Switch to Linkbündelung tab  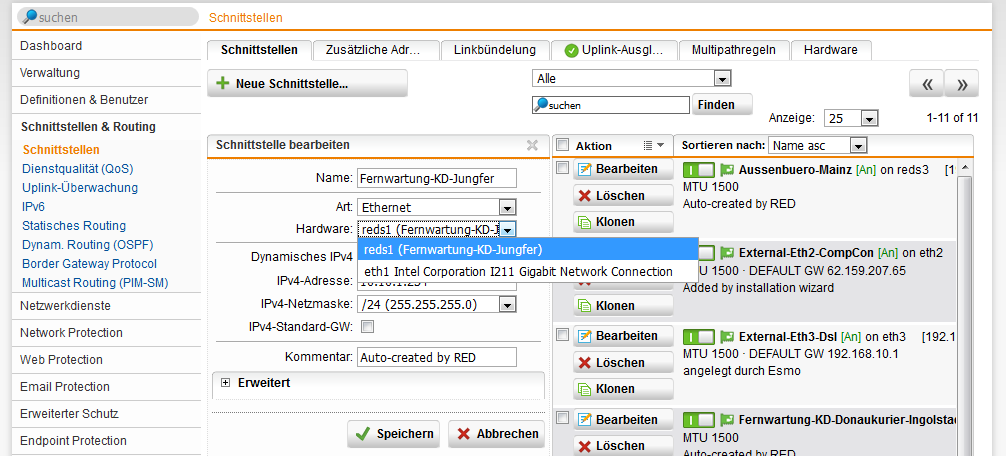(x=495, y=50)
